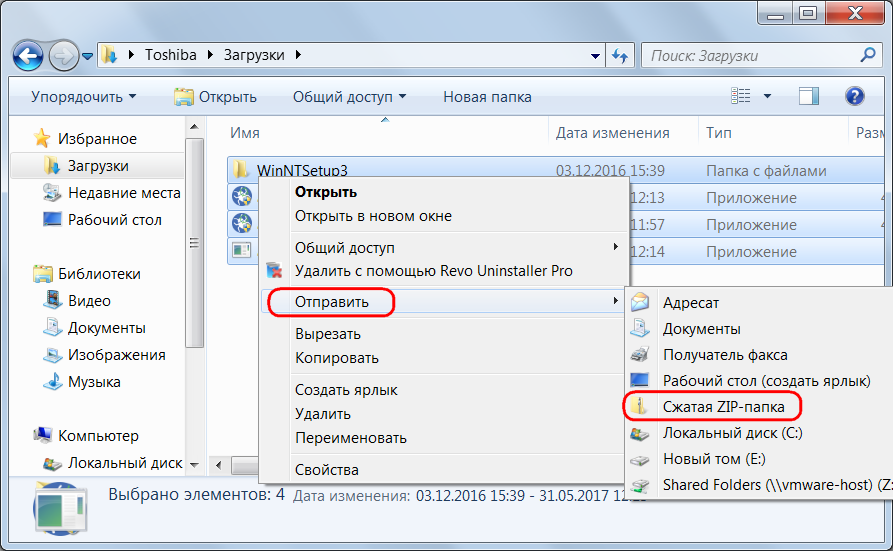Click the Compressed ZIP folder icon

(x=641, y=406)
